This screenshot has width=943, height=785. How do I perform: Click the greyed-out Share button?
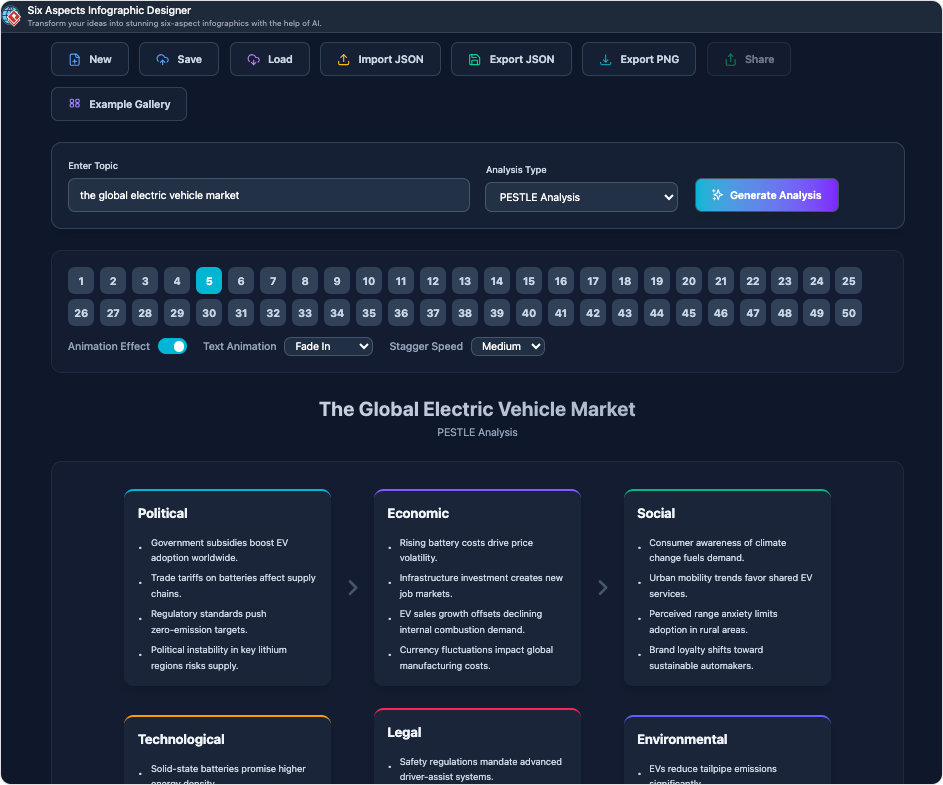(x=748, y=60)
